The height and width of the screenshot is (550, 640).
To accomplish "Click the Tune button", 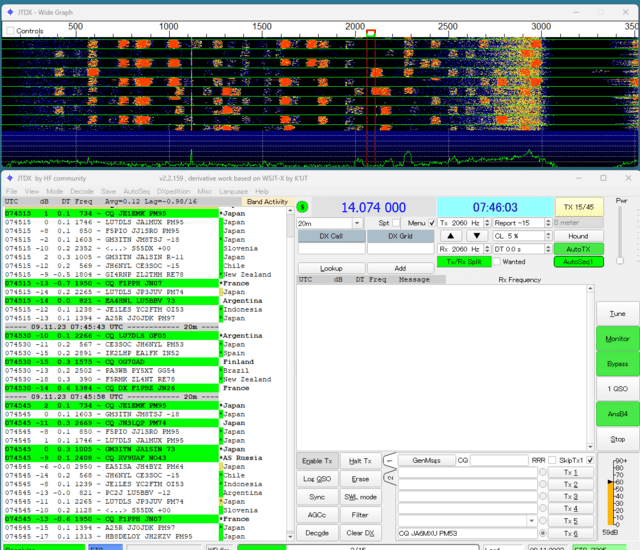I will tap(618, 313).
